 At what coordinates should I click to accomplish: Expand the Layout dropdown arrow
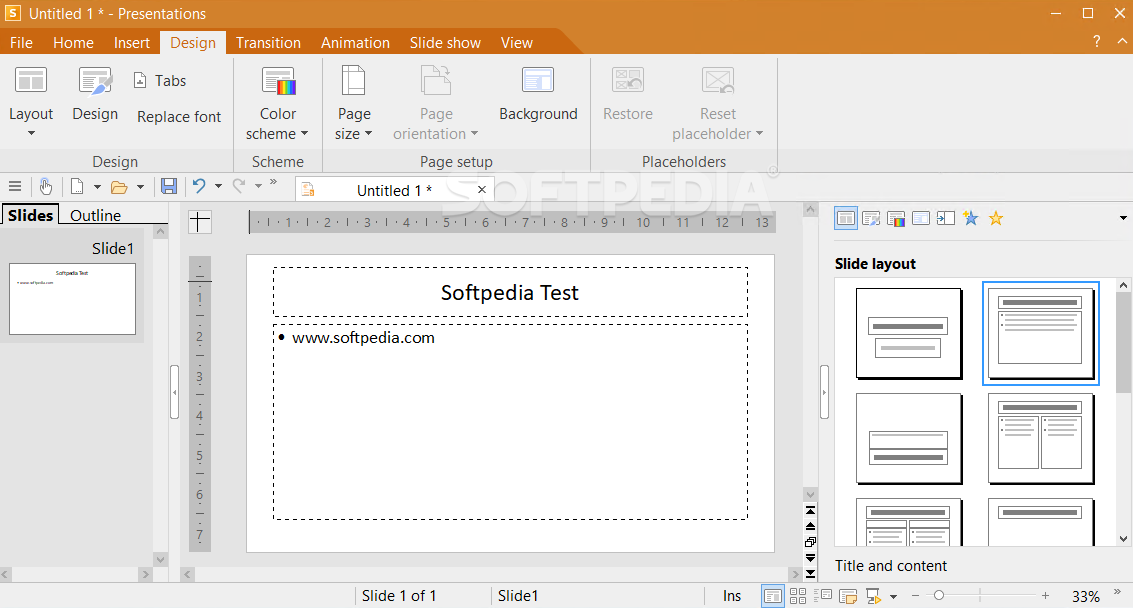[31, 133]
